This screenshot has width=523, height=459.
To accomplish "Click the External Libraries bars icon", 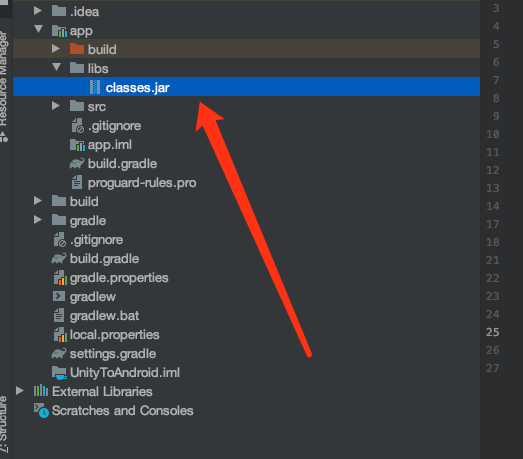I will (41, 391).
